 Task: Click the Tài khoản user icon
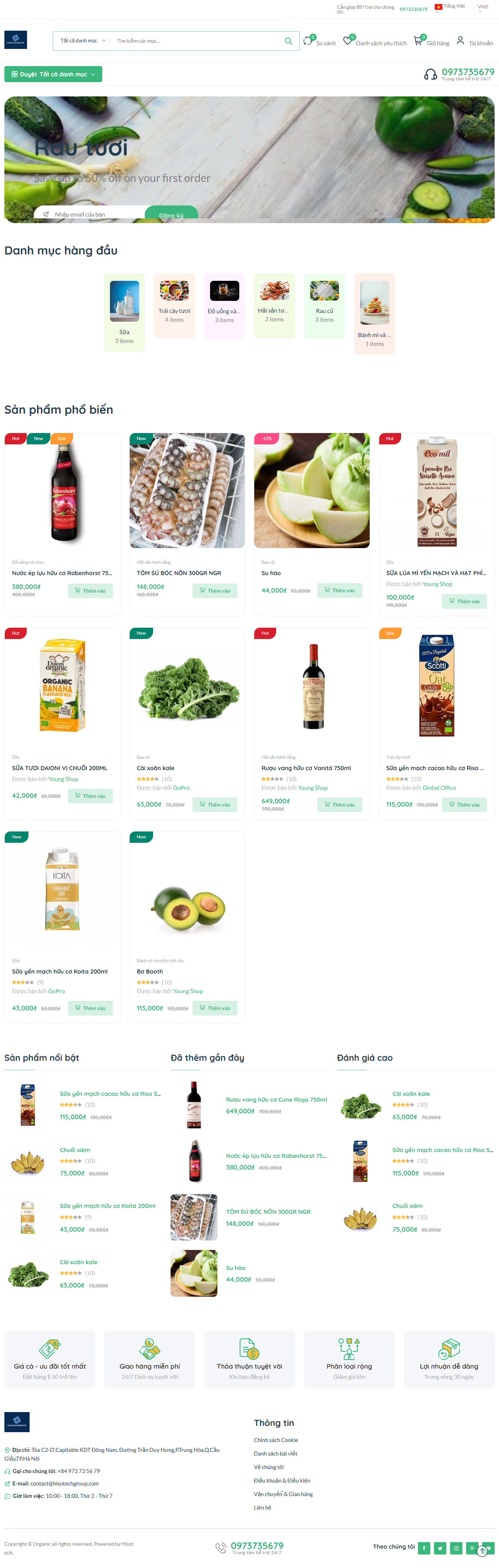[x=461, y=41]
